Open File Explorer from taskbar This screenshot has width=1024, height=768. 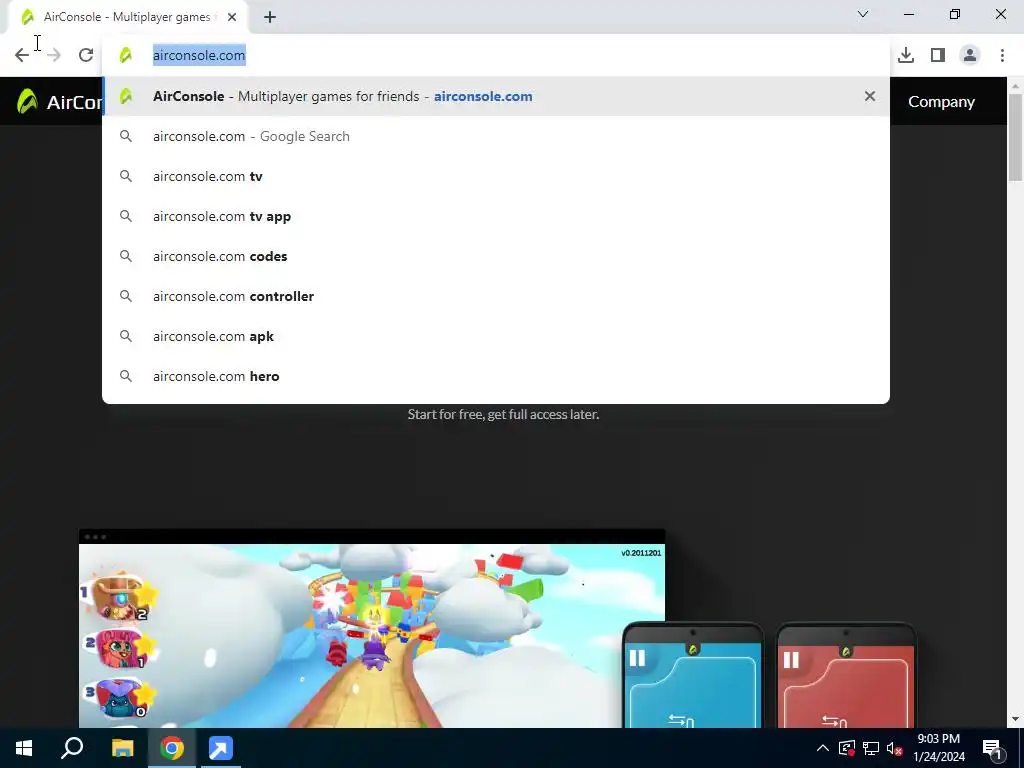click(122, 748)
